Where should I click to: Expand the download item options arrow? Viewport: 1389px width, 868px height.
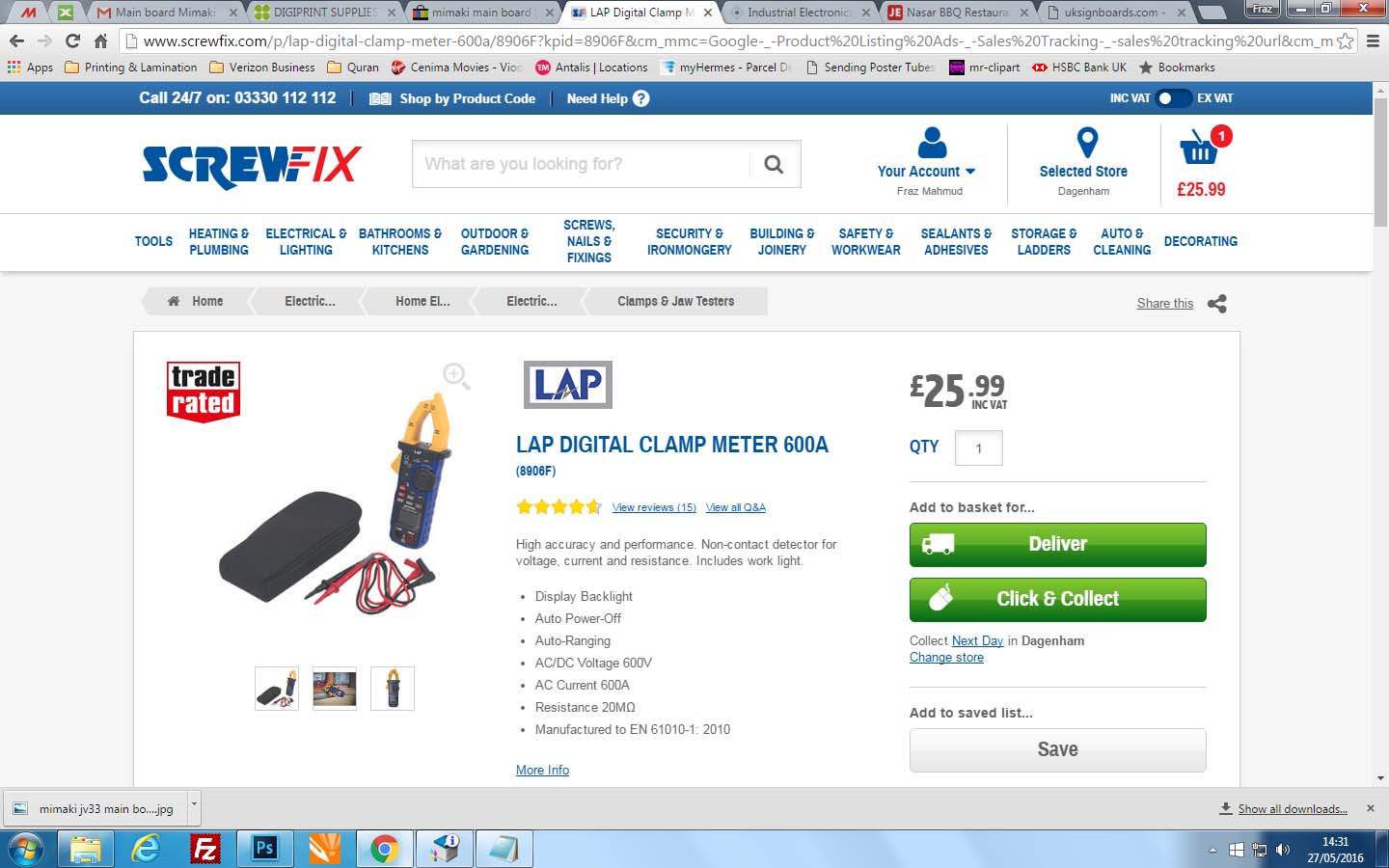click(x=194, y=802)
